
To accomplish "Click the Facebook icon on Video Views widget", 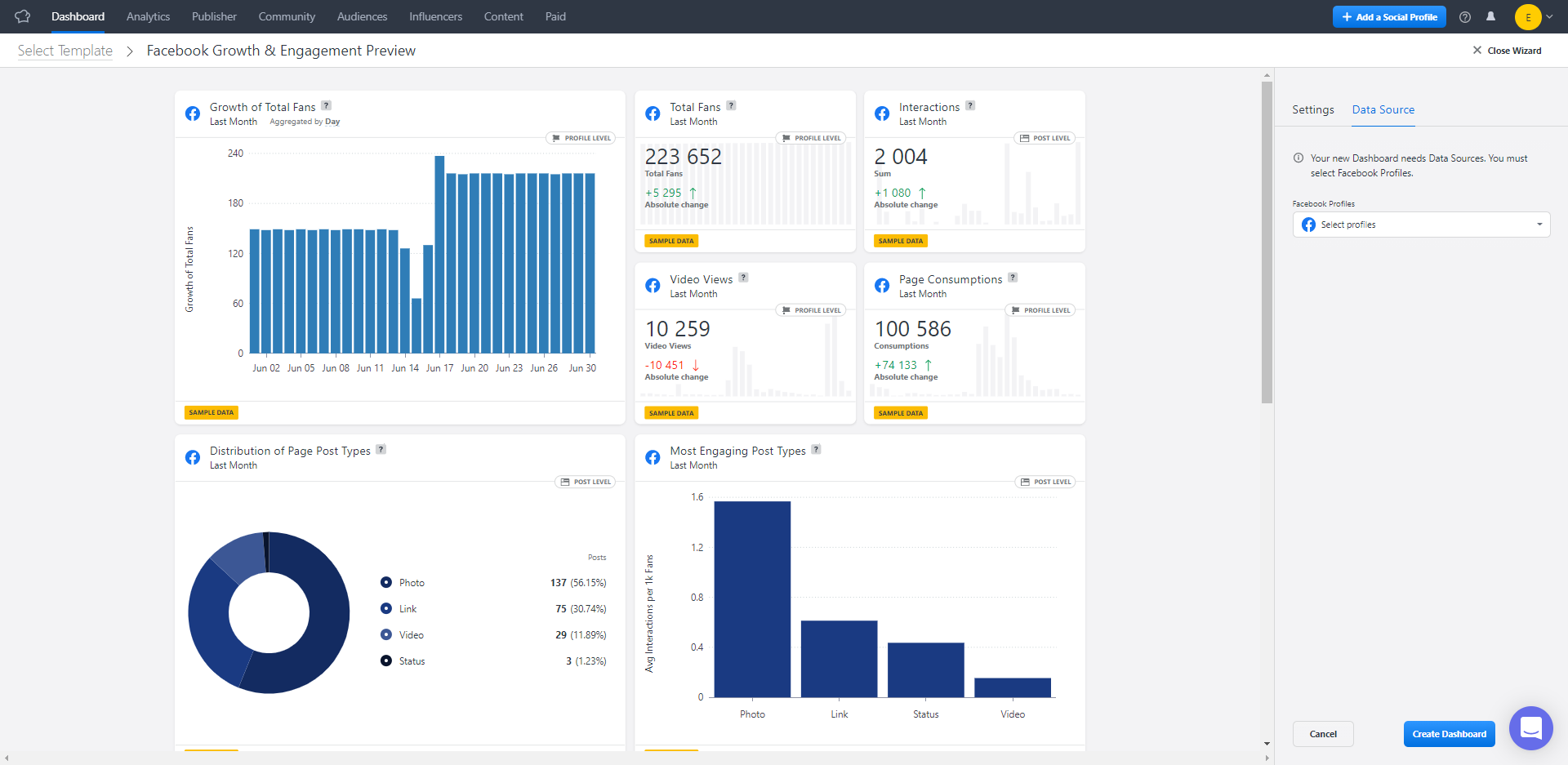I will [x=653, y=286].
